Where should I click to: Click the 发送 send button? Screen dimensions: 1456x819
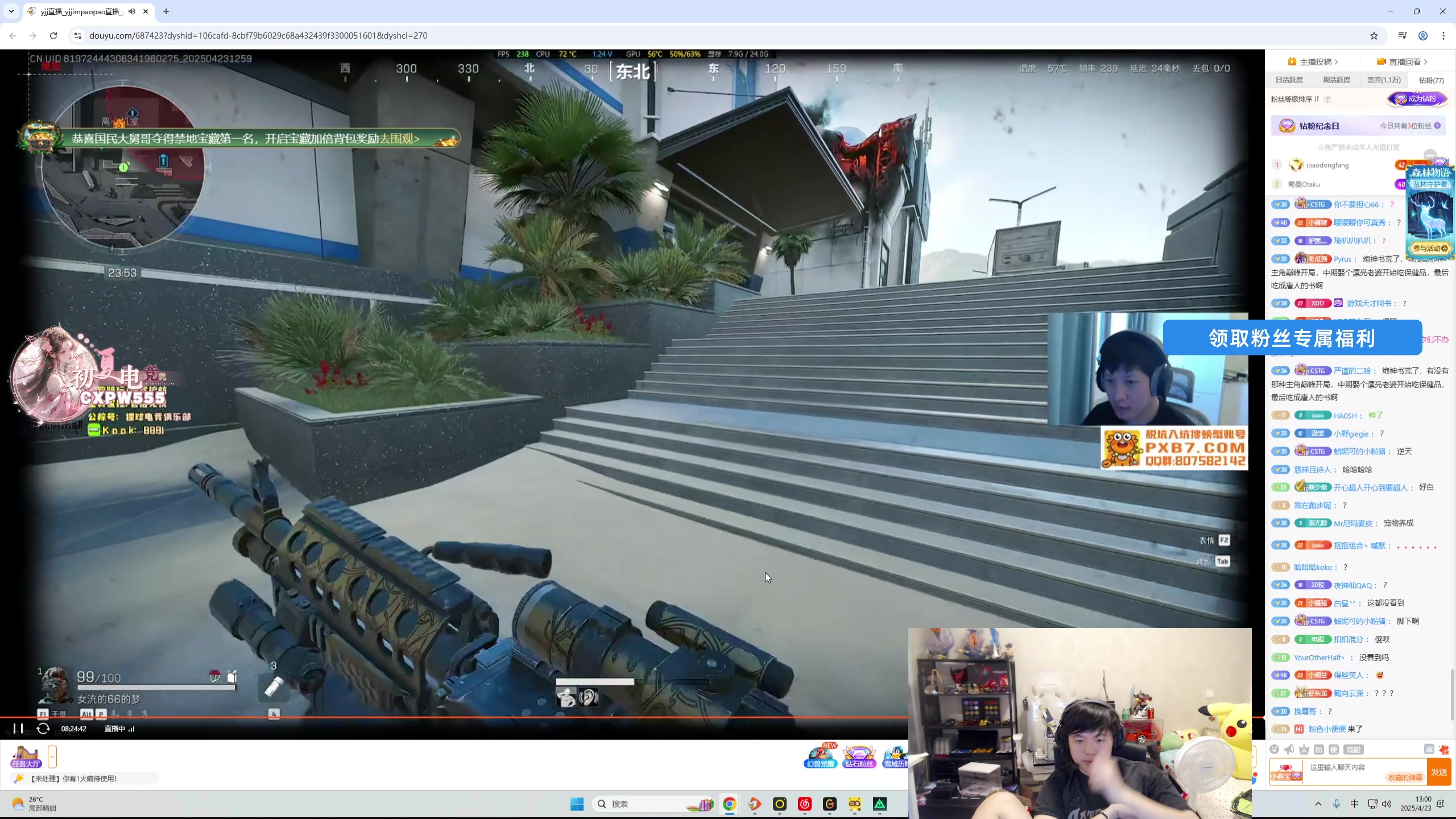pyautogui.click(x=1440, y=772)
